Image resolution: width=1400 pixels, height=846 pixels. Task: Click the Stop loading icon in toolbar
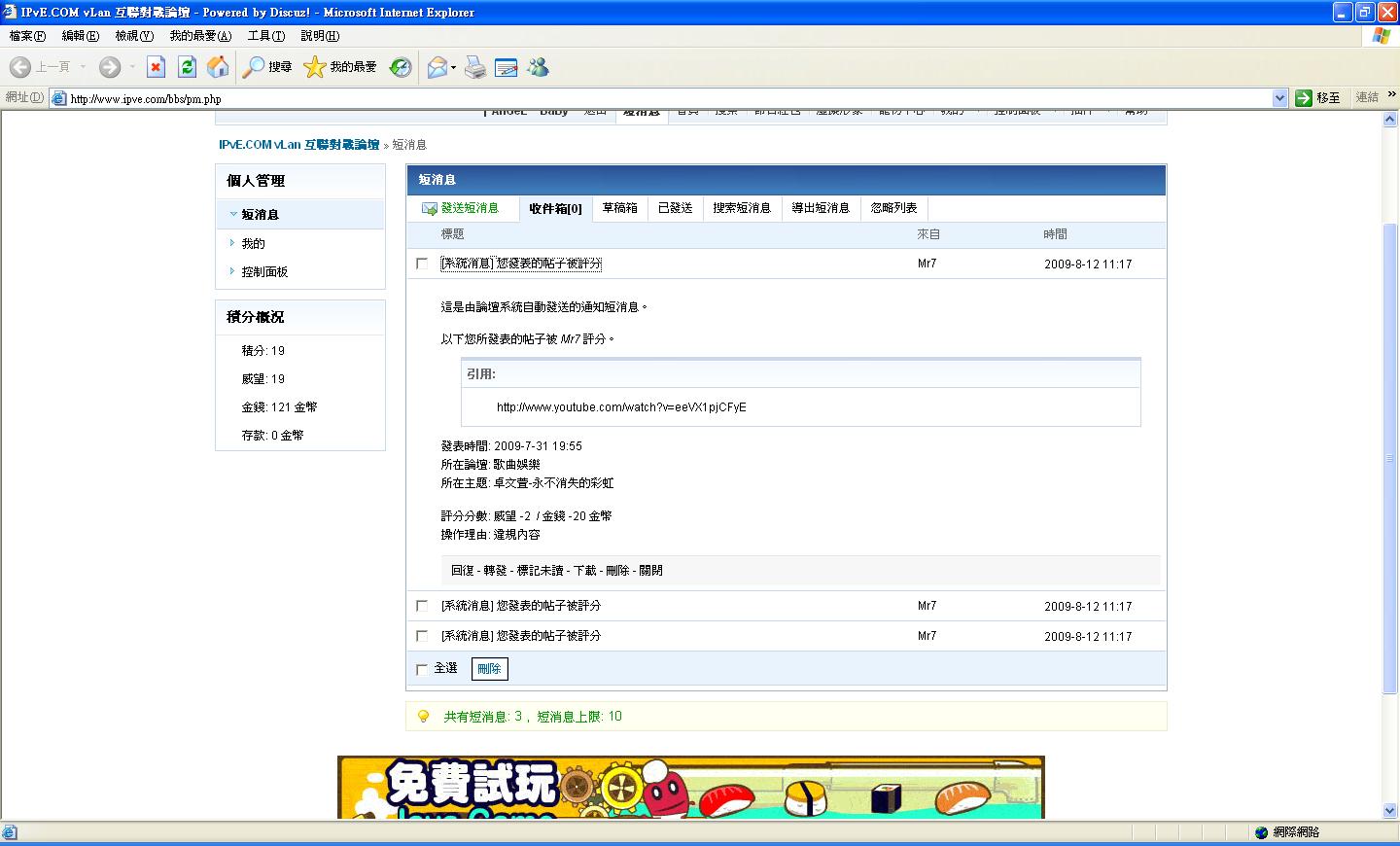[x=156, y=67]
